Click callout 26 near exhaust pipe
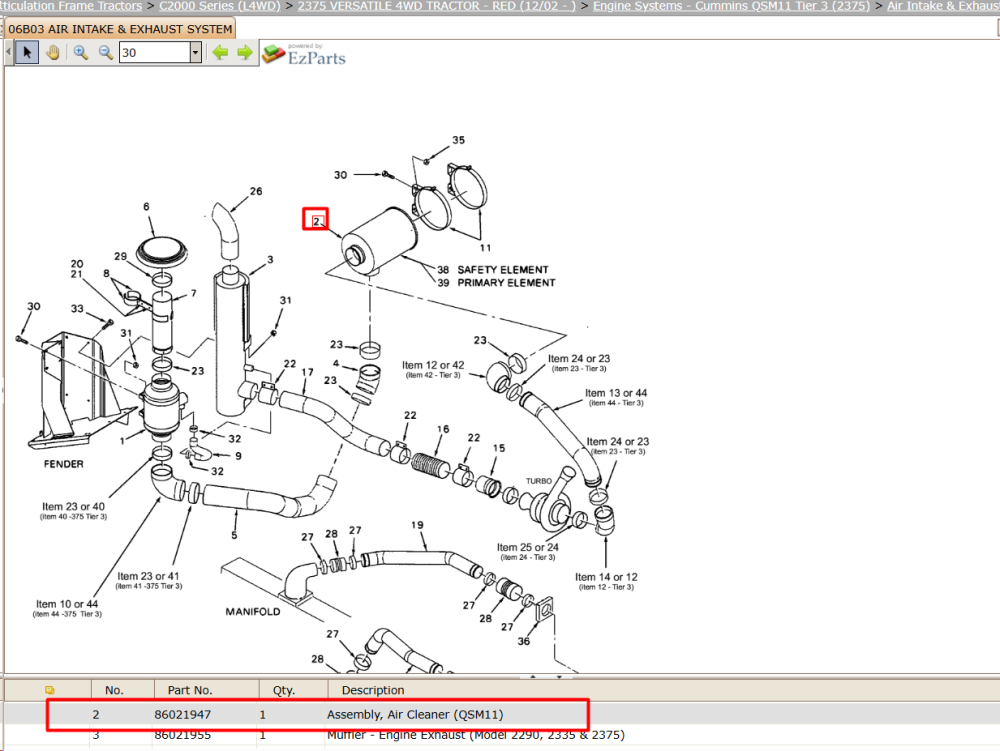 click(256, 191)
